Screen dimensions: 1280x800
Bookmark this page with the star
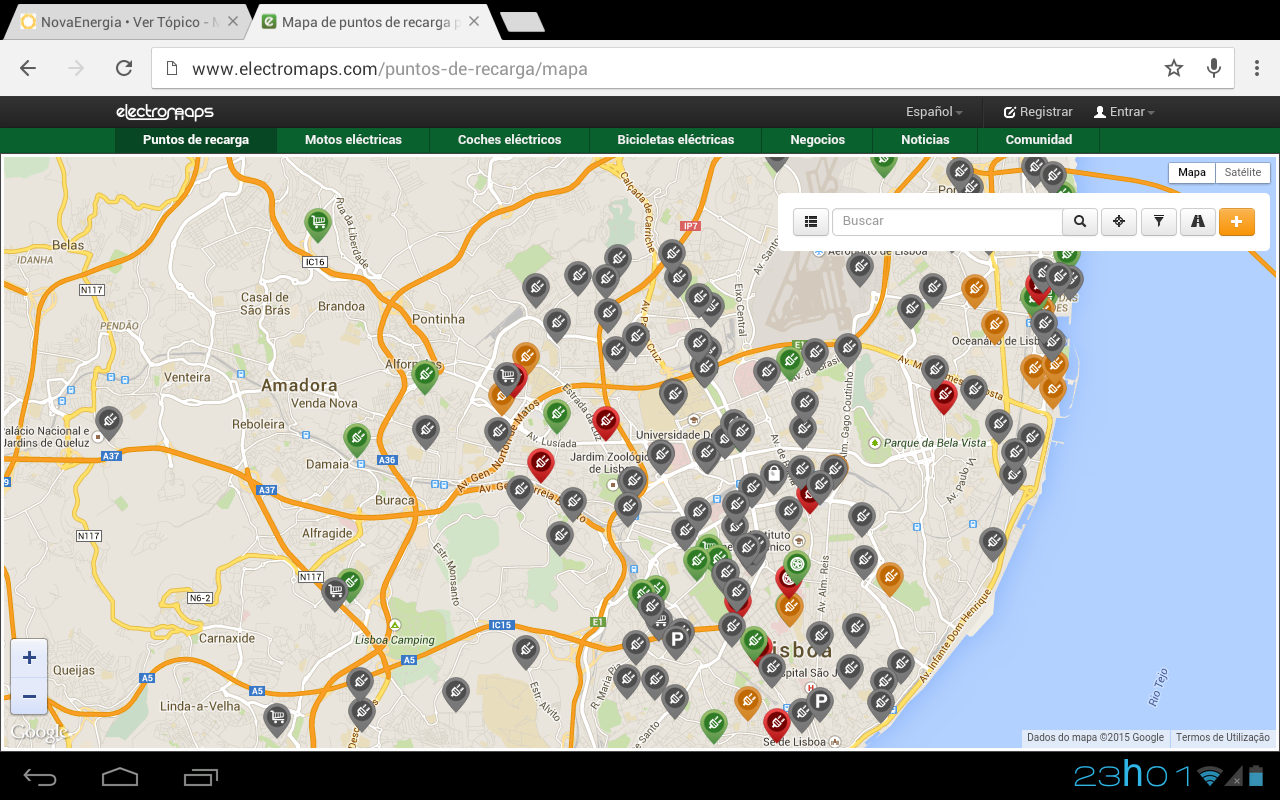pyautogui.click(x=1174, y=68)
